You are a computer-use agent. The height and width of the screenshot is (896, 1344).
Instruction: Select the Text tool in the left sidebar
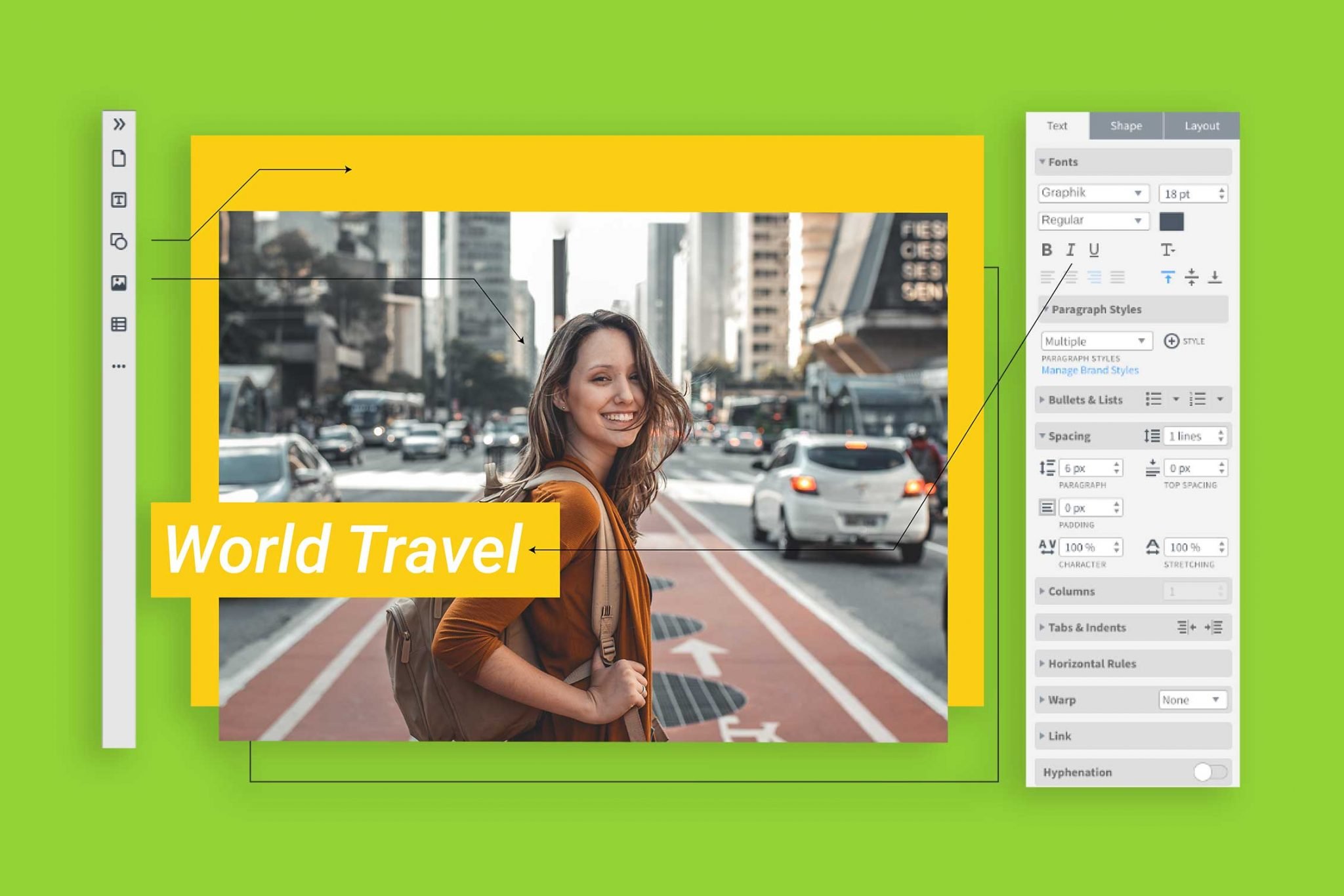(119, 201)
